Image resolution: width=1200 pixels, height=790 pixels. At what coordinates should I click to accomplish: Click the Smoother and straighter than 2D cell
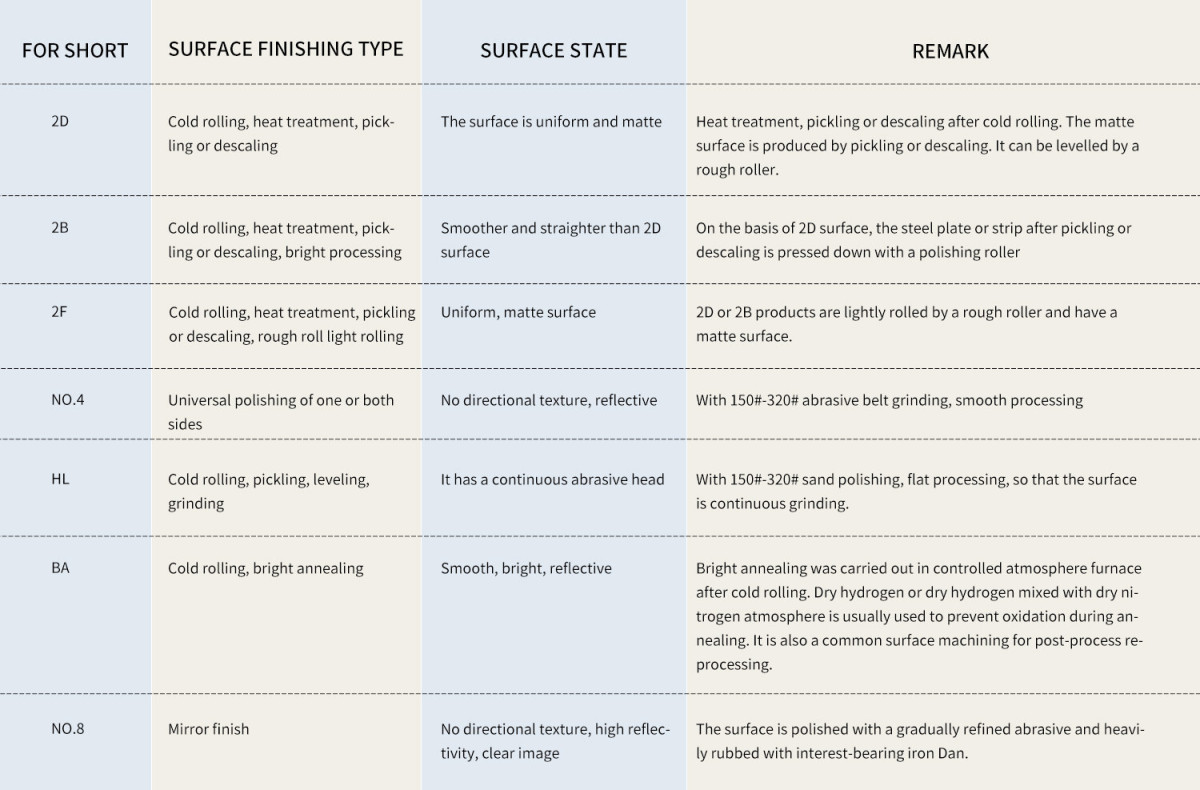550,239
